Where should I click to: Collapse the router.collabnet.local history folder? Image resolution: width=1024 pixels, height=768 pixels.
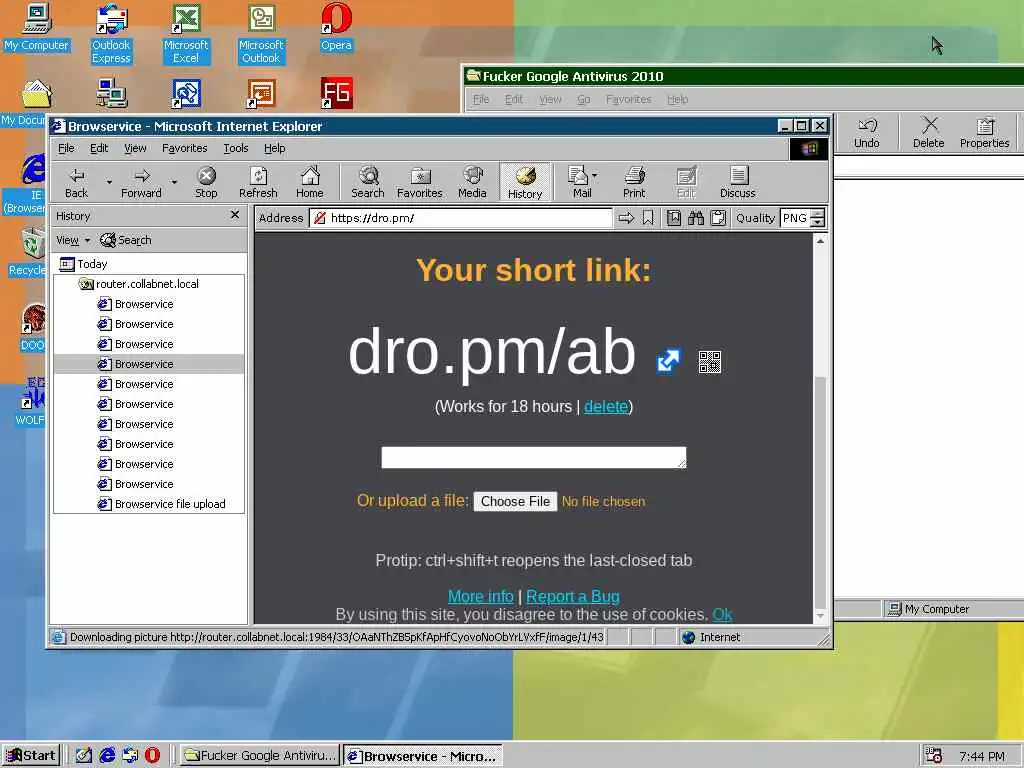tap(138, 284)
